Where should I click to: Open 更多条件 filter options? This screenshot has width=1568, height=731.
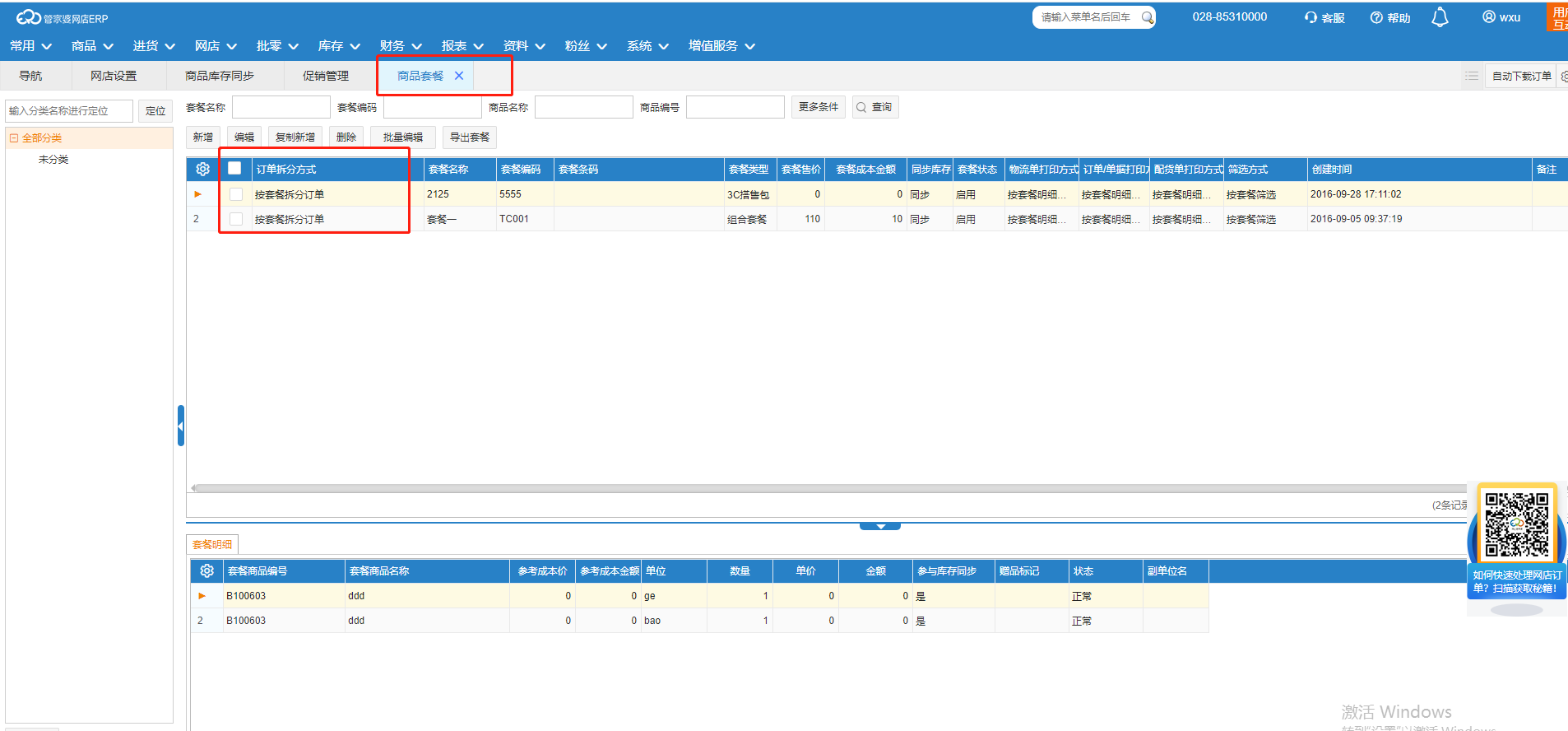[819, 107]
